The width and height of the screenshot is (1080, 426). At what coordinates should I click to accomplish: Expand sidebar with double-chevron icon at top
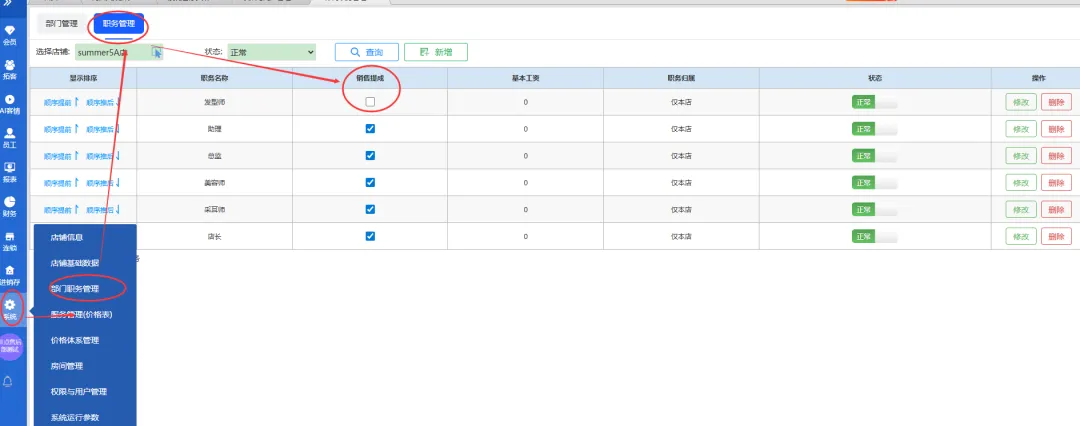point(10,3)
